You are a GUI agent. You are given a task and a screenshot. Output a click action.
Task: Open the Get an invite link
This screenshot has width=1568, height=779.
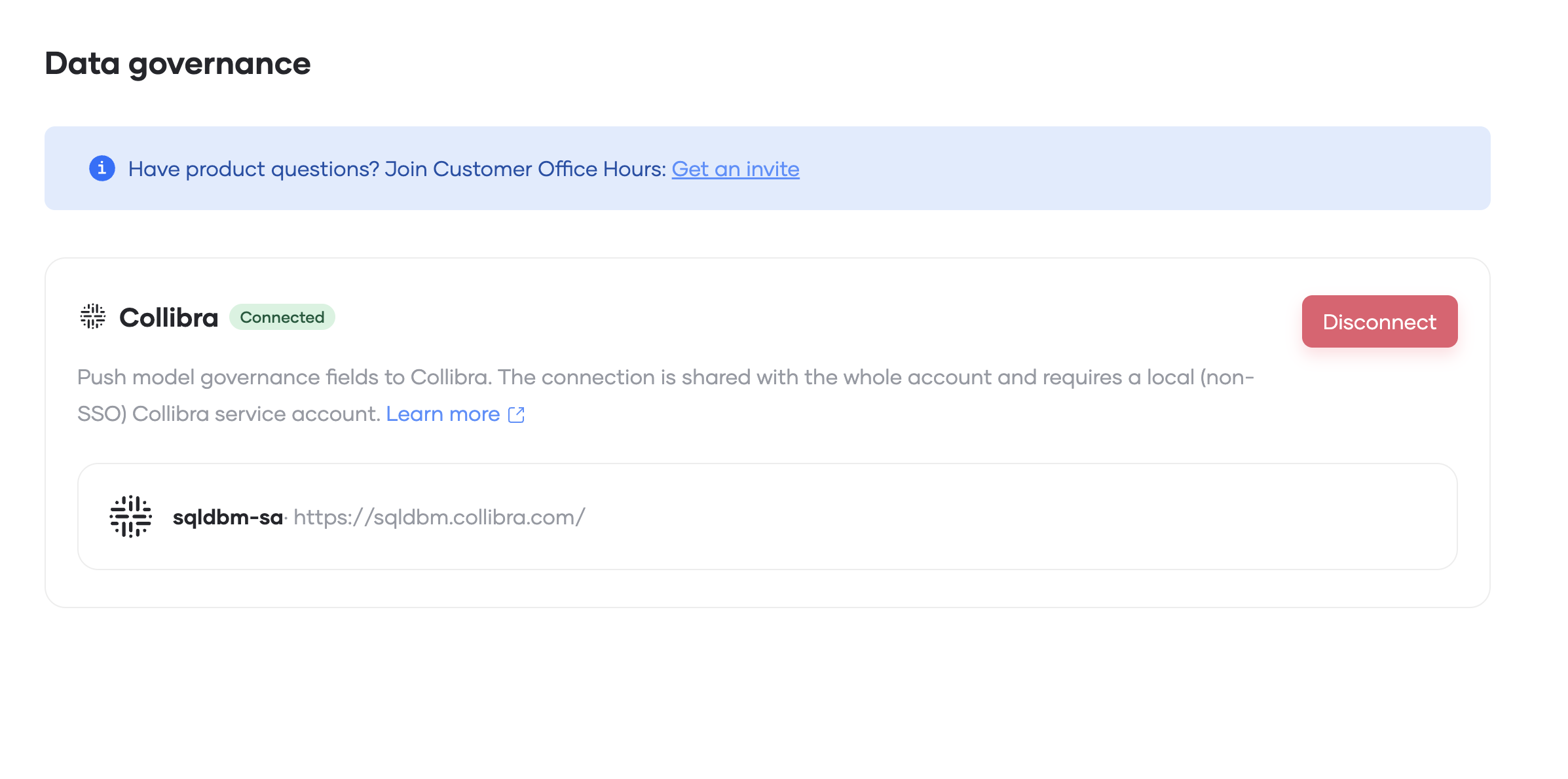tap(736, 169)
